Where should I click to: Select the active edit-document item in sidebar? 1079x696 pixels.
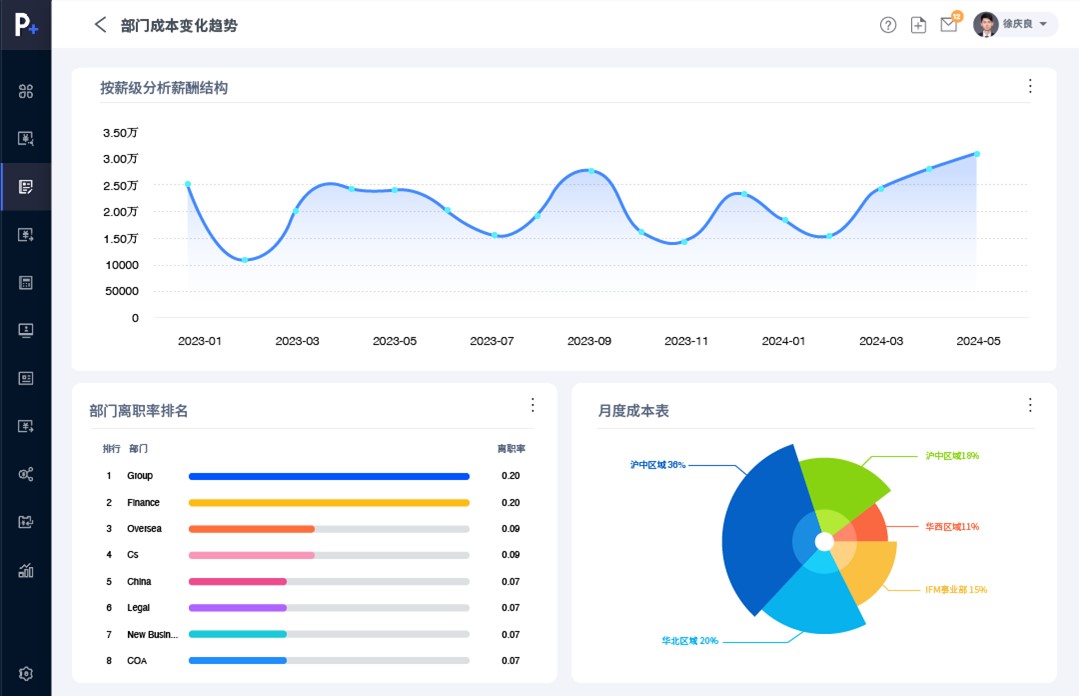click(26, 187)
